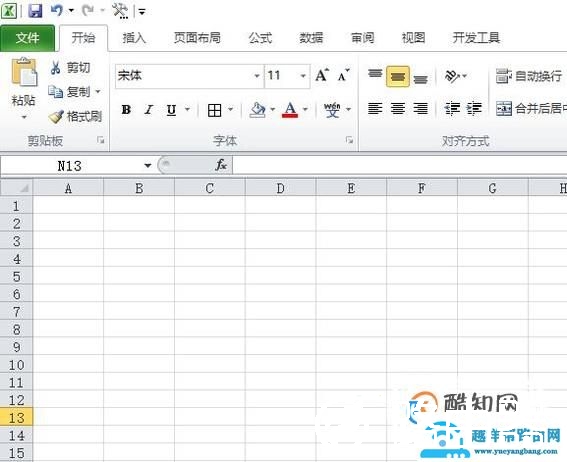This screenshot has width=567, height=462.
Task: Switch to the 开发工具 Developer tab
Action: (476, 38)
